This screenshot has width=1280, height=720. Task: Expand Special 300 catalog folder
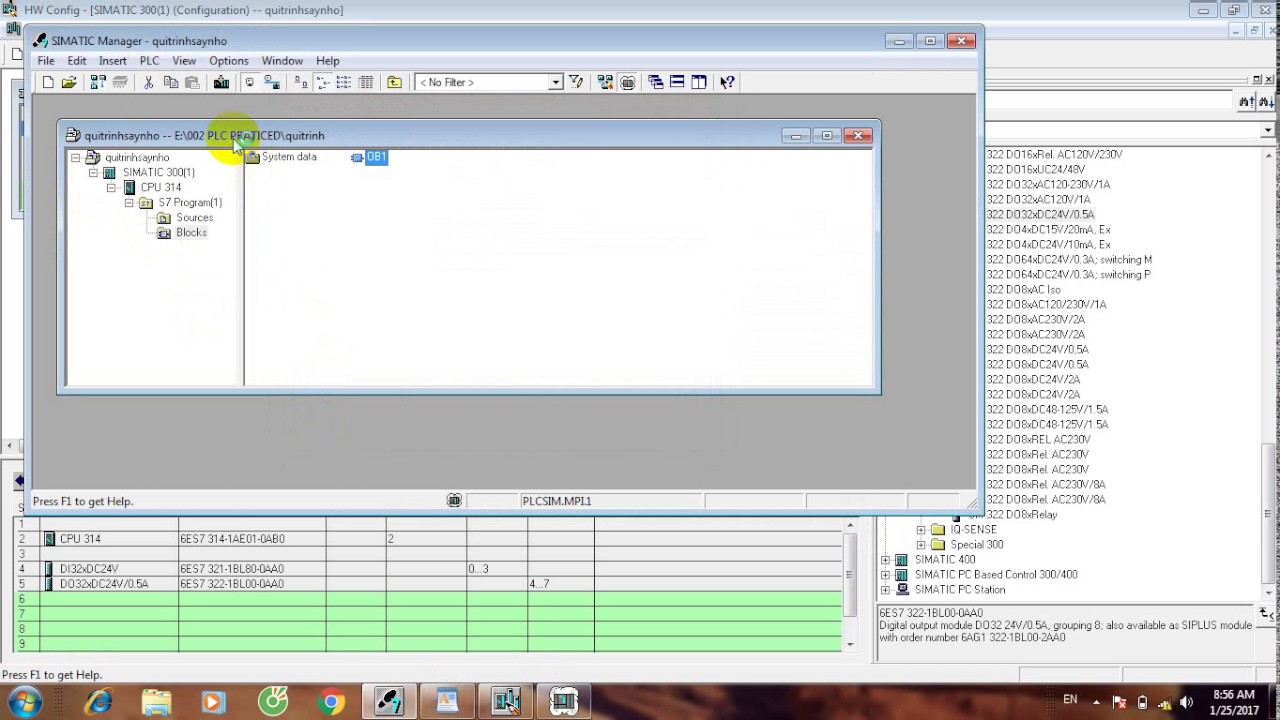click(x=921, y=545)
